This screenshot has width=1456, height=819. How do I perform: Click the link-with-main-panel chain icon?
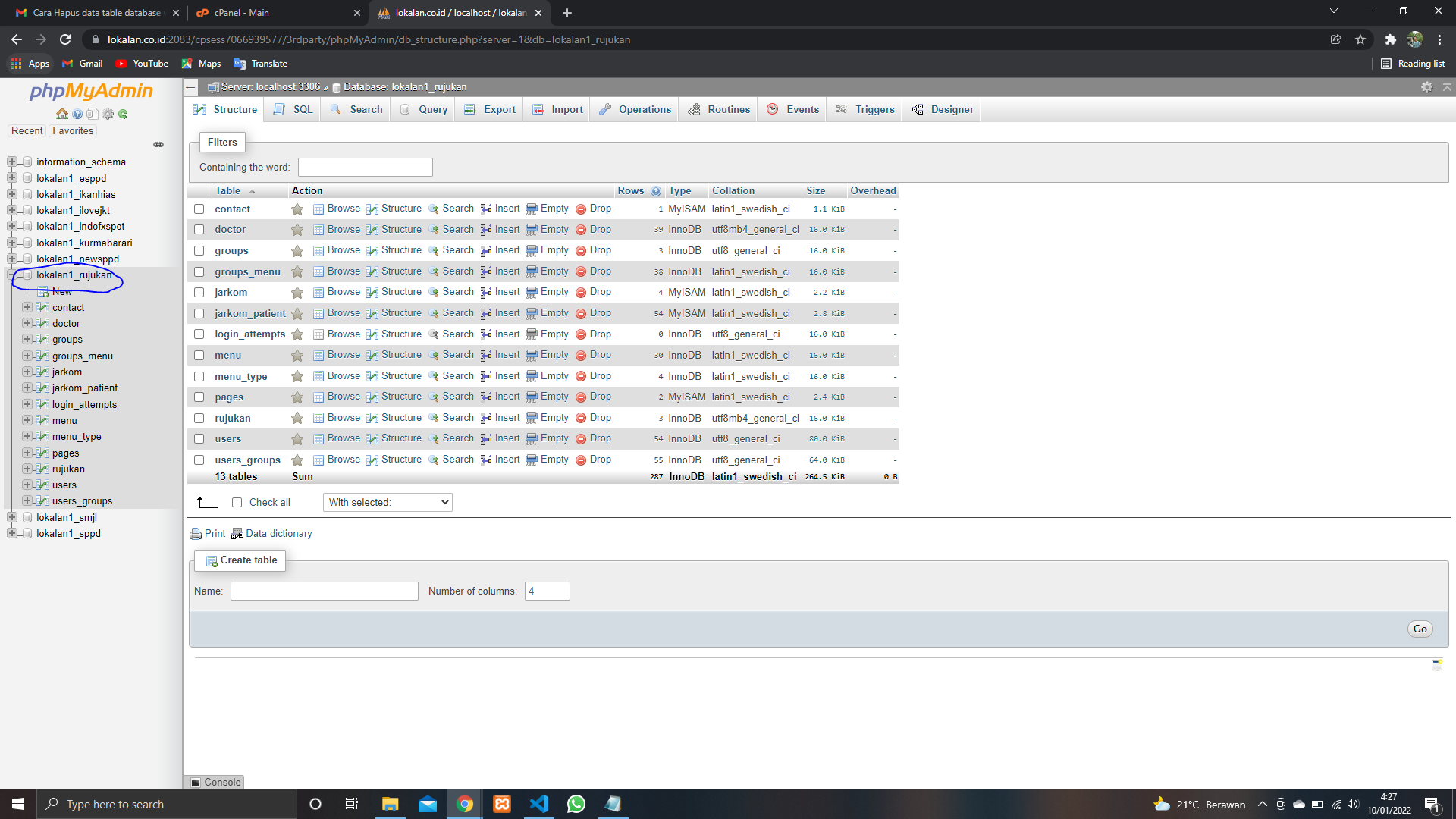(x=158, y=144)
